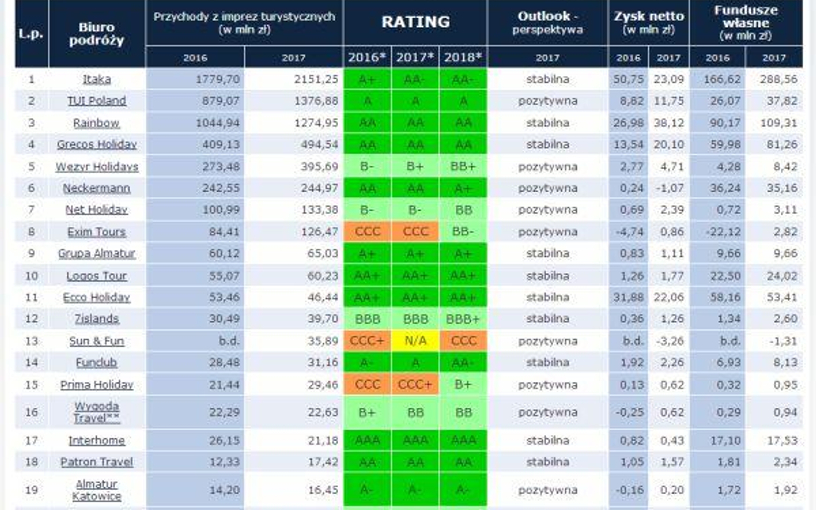Click Funclub's 2017 revenue 31,16
816x510 pixels.
[323, 362]
